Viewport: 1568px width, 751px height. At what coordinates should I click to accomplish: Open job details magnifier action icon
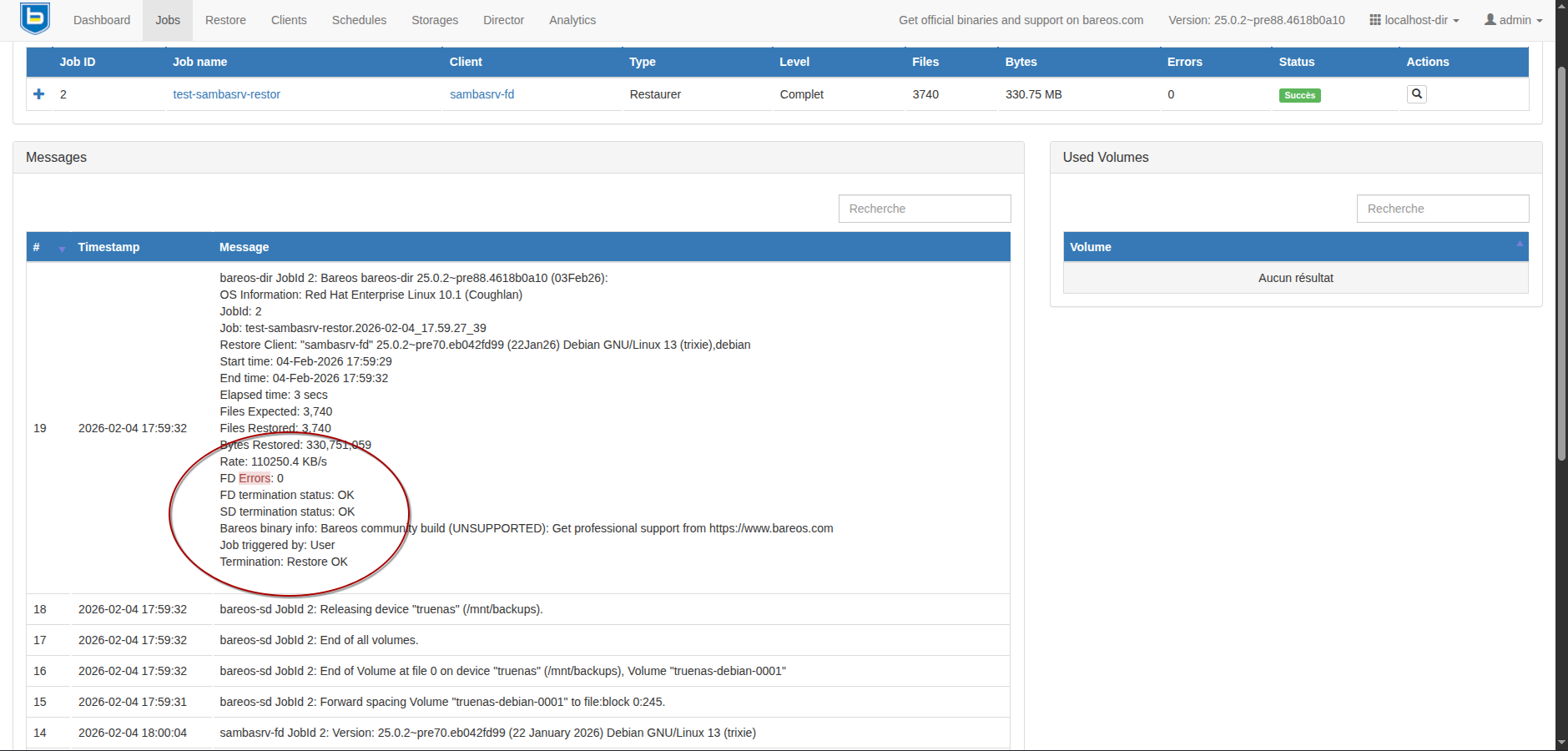pyautogui.click(x=1416, y=94)
